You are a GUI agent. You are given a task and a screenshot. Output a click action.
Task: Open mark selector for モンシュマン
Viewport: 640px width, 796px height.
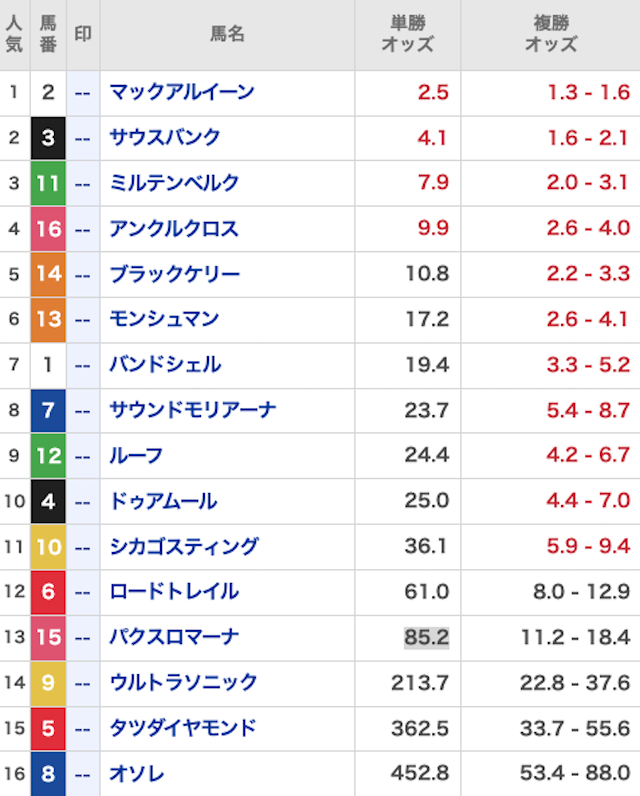(83, 320)
